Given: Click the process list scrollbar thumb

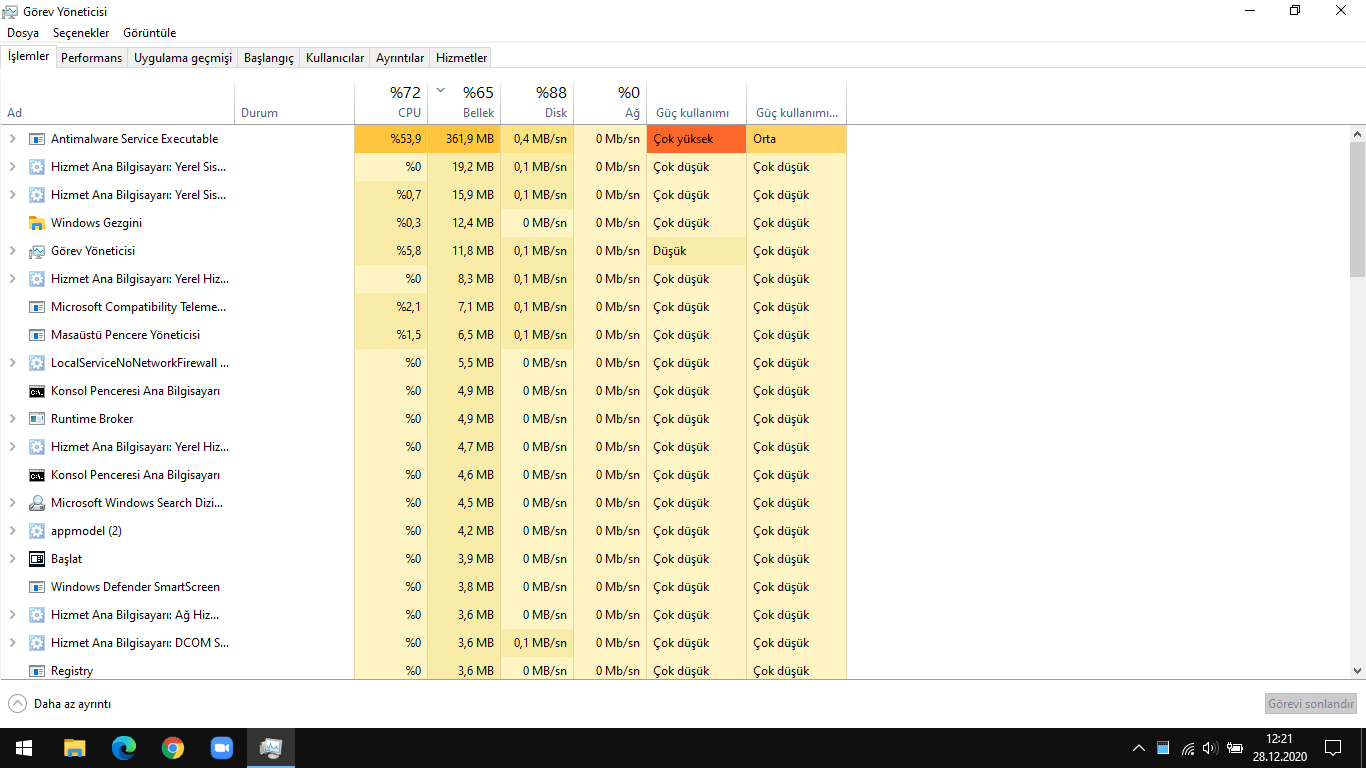Looking at the screenshot, I should tap(1357, 208).
